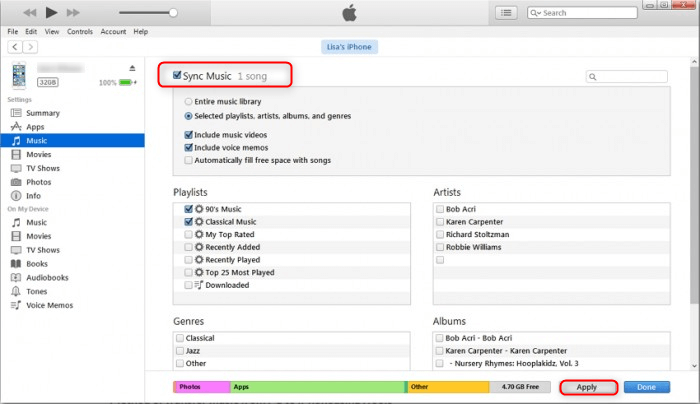700x404 pixels.
Task: Uncheck the 90's Music playlist
Action: [x=188, y=209]
